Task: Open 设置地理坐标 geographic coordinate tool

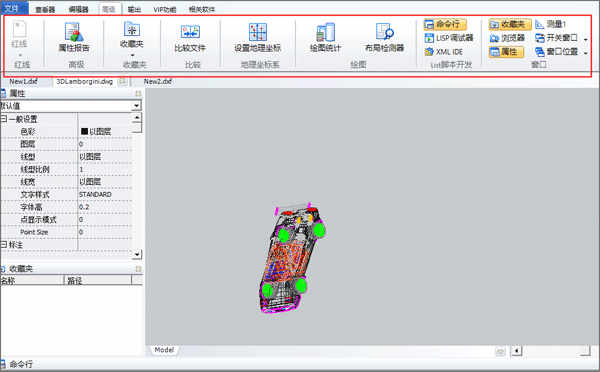Action: click(258, 37)
